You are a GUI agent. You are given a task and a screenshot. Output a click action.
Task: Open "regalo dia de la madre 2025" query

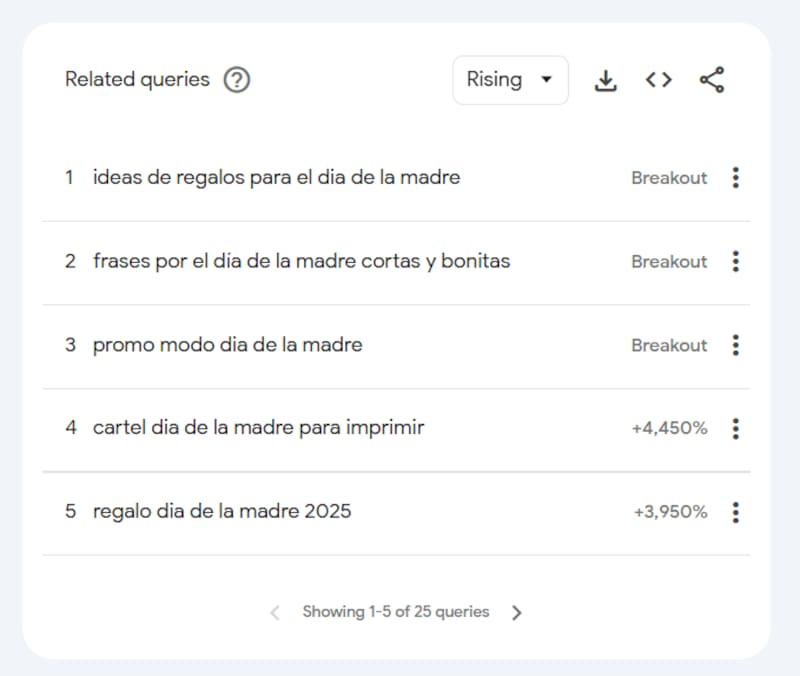pyautogui.click(x=222, y=512)
